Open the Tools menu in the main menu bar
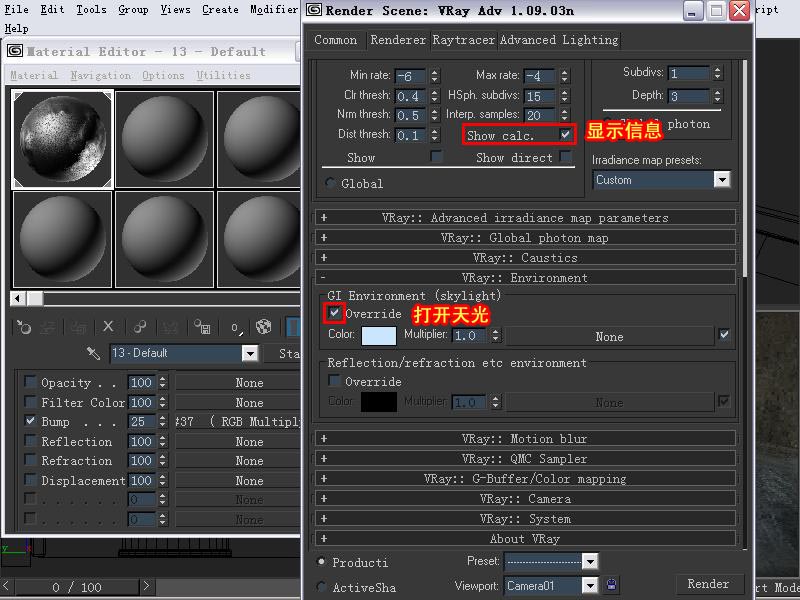Screen dimensions: 800x600 91,10
